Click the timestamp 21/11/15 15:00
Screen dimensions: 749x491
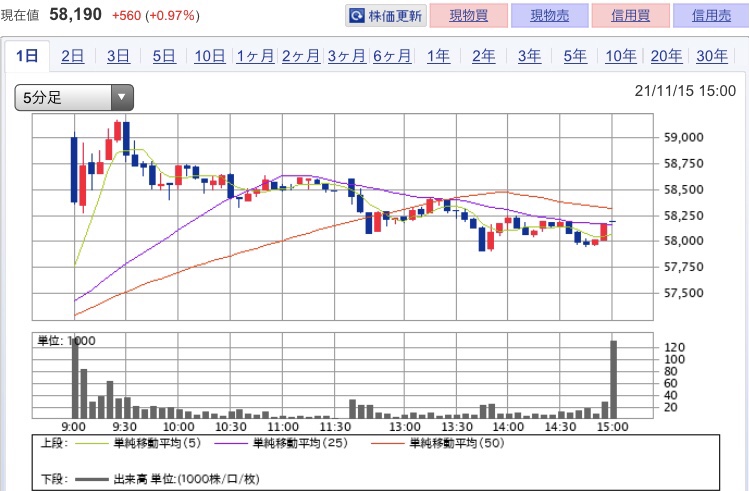coord(685,91)
